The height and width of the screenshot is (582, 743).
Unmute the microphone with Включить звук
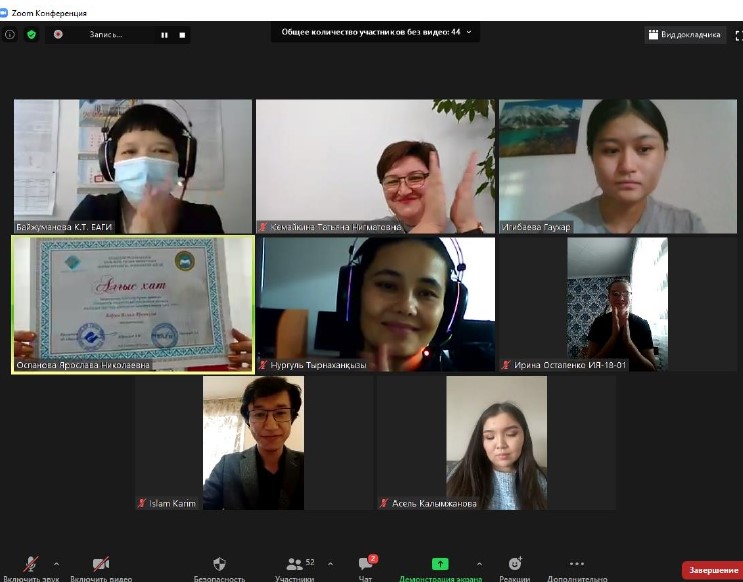(30, 565)
